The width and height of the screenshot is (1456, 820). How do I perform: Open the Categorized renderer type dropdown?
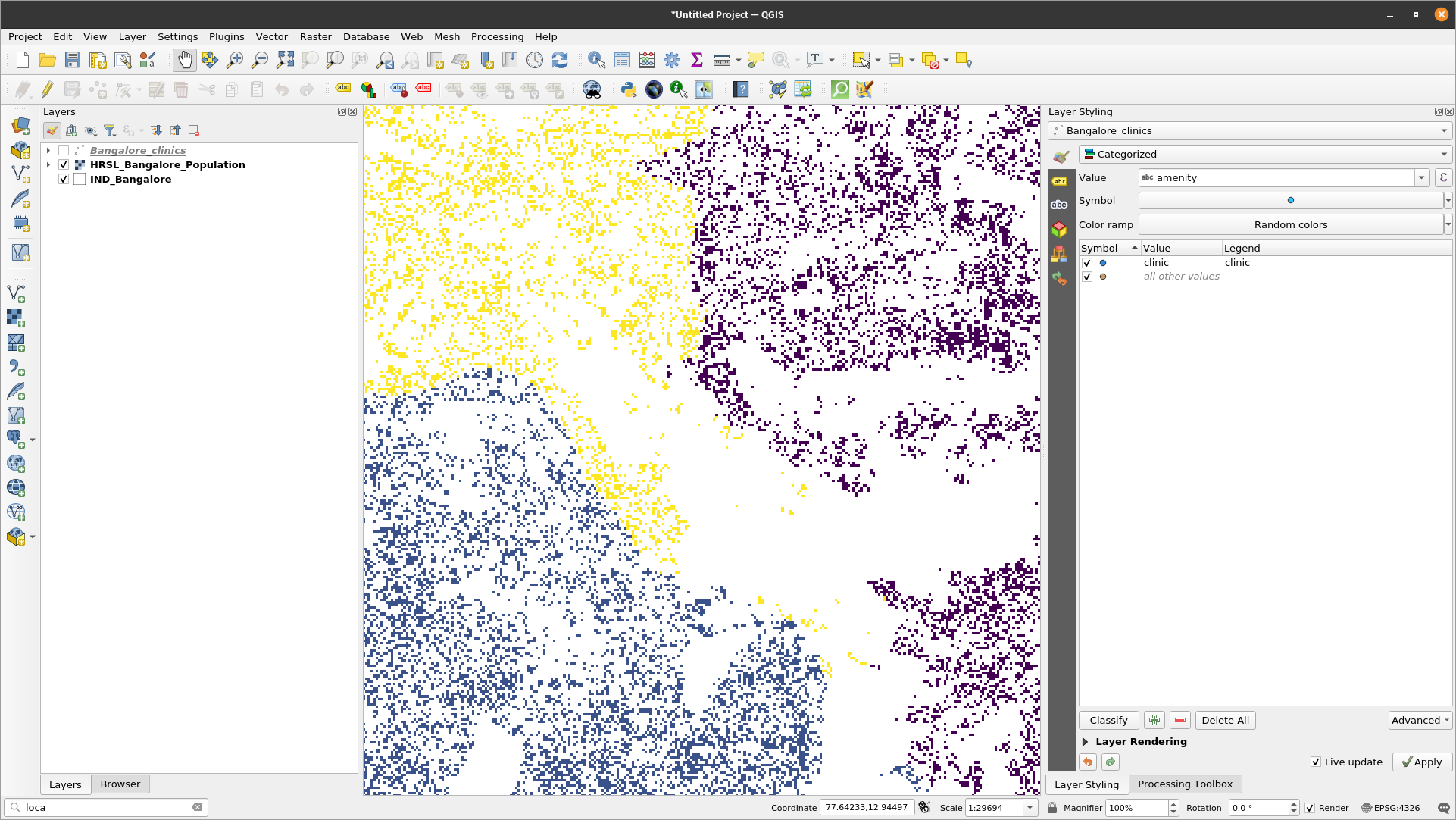(x=1265, y=154)
